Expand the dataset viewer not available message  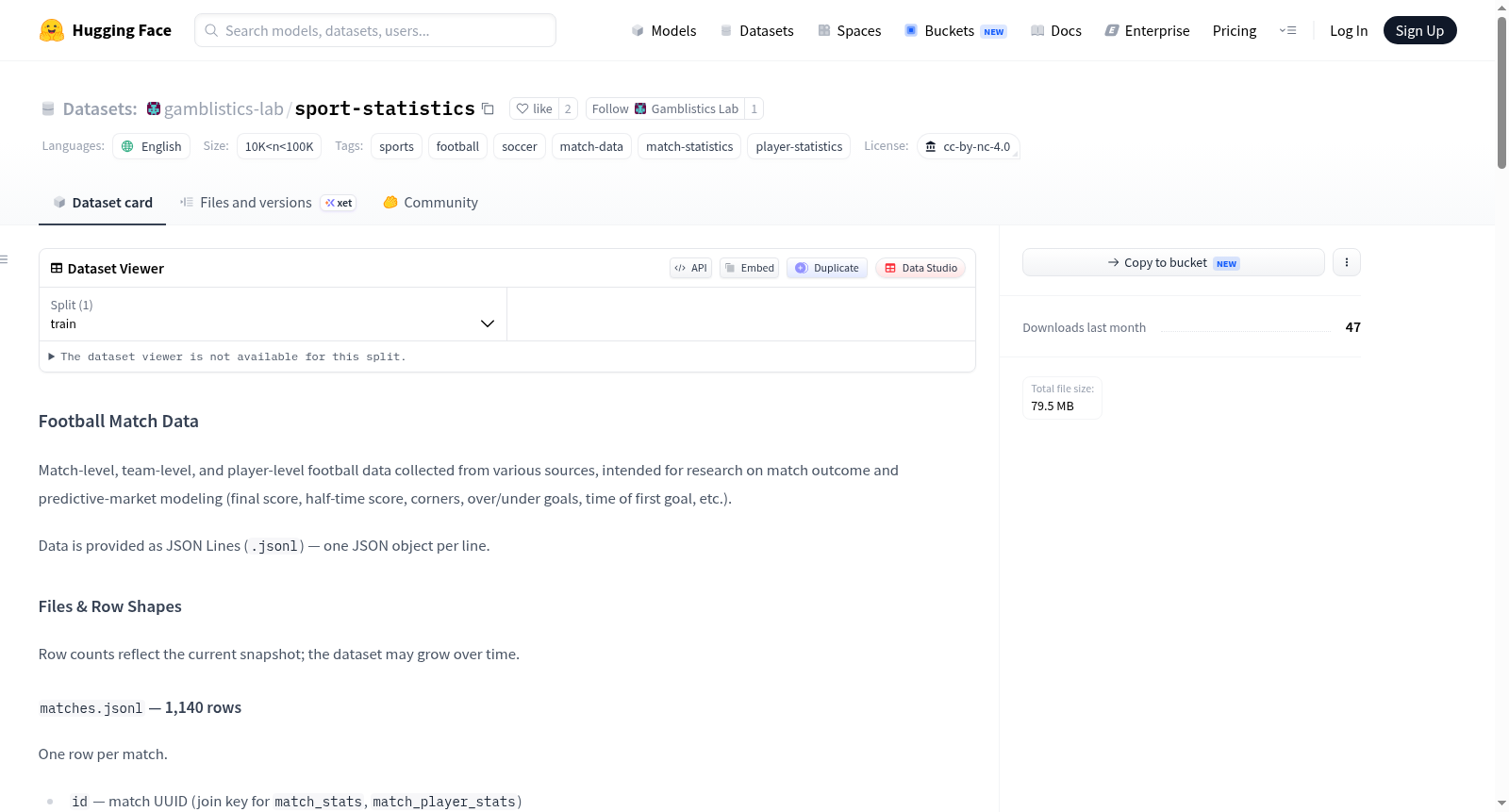point(227,356)
